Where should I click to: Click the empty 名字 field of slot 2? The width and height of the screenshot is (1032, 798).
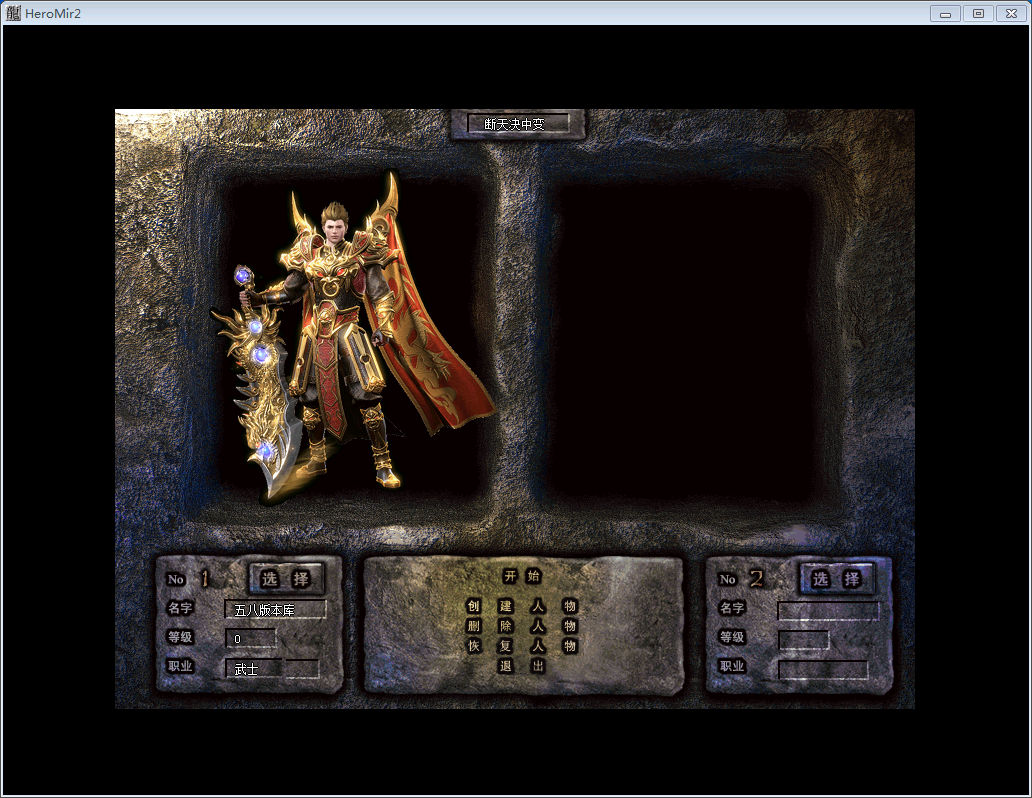829,610
